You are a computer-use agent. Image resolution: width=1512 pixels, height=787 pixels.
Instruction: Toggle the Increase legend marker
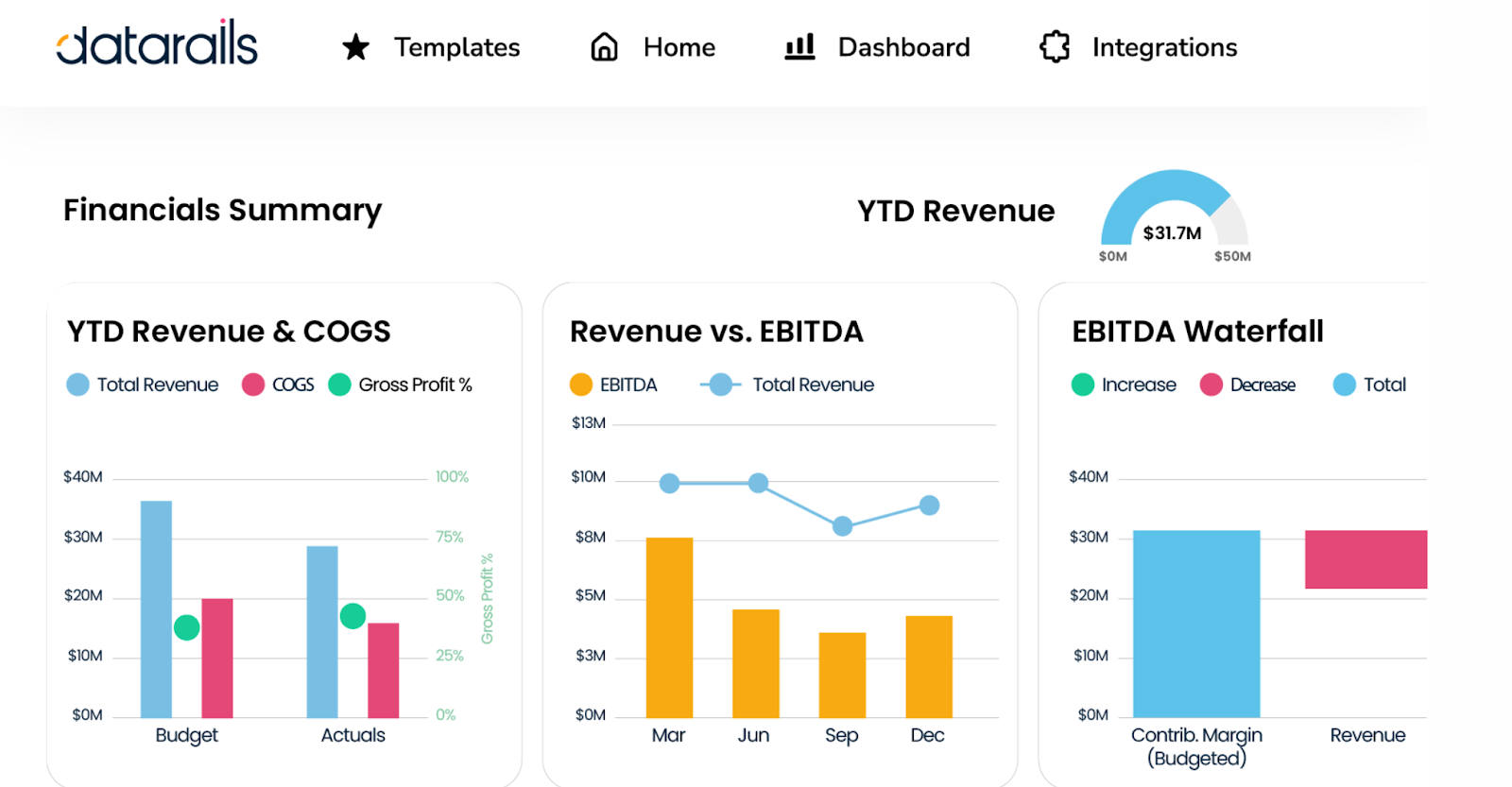click(x=1083, y=385)
